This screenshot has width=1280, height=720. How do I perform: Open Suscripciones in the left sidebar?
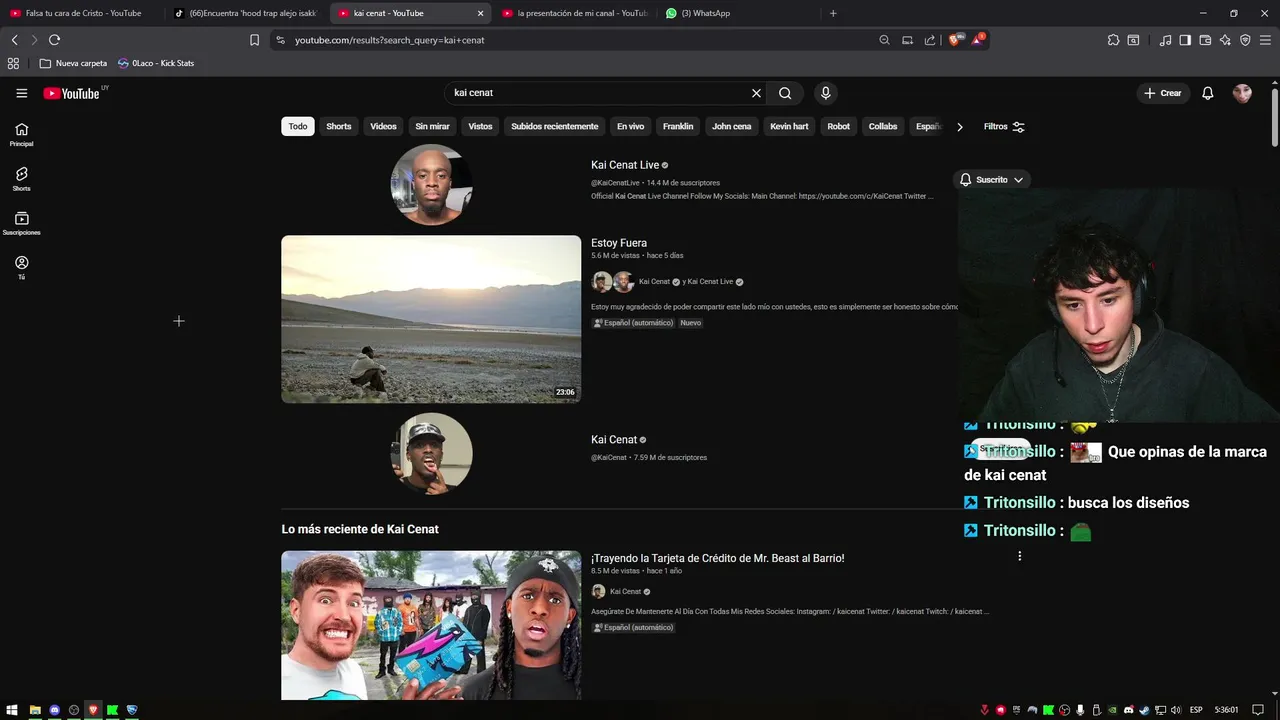(21, 223)
